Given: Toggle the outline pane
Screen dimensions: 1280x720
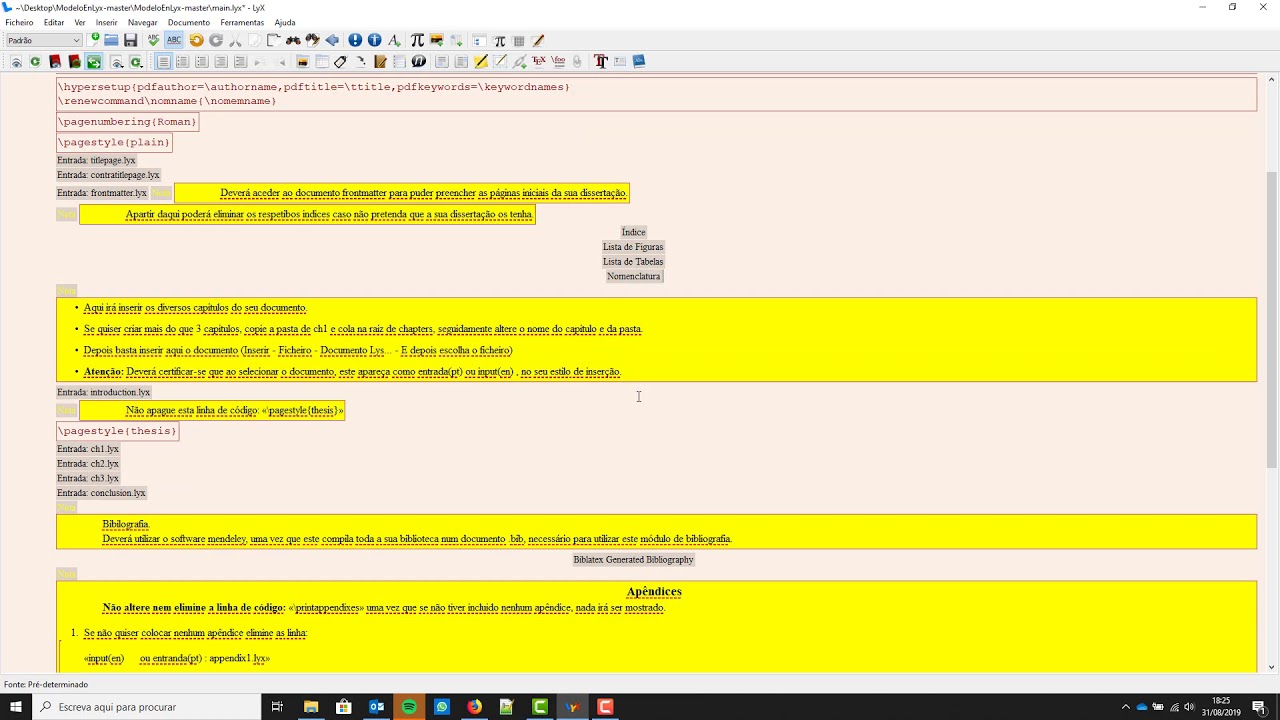Looking at the screenshot, I should click(x=479, y=40).
